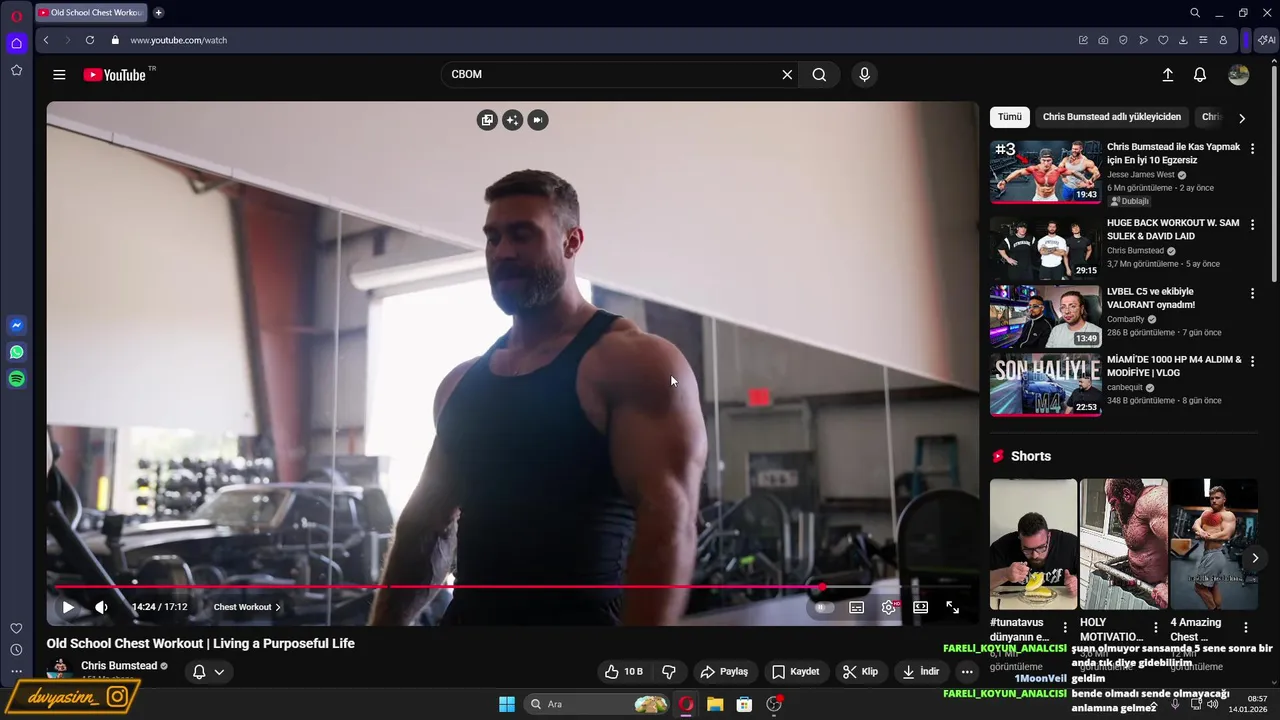Share the video via Paylaş
Image resolution: width=1280 pixels, height=720 pixels.
point(724,672)
